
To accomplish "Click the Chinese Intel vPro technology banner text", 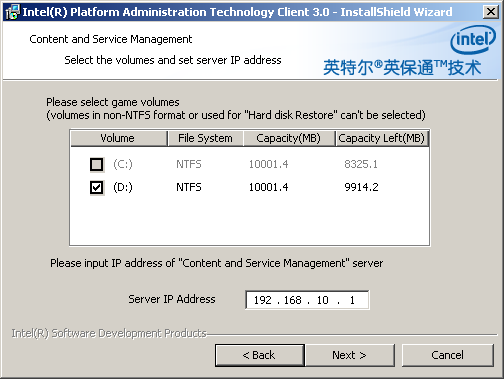I will pos(402,68).
